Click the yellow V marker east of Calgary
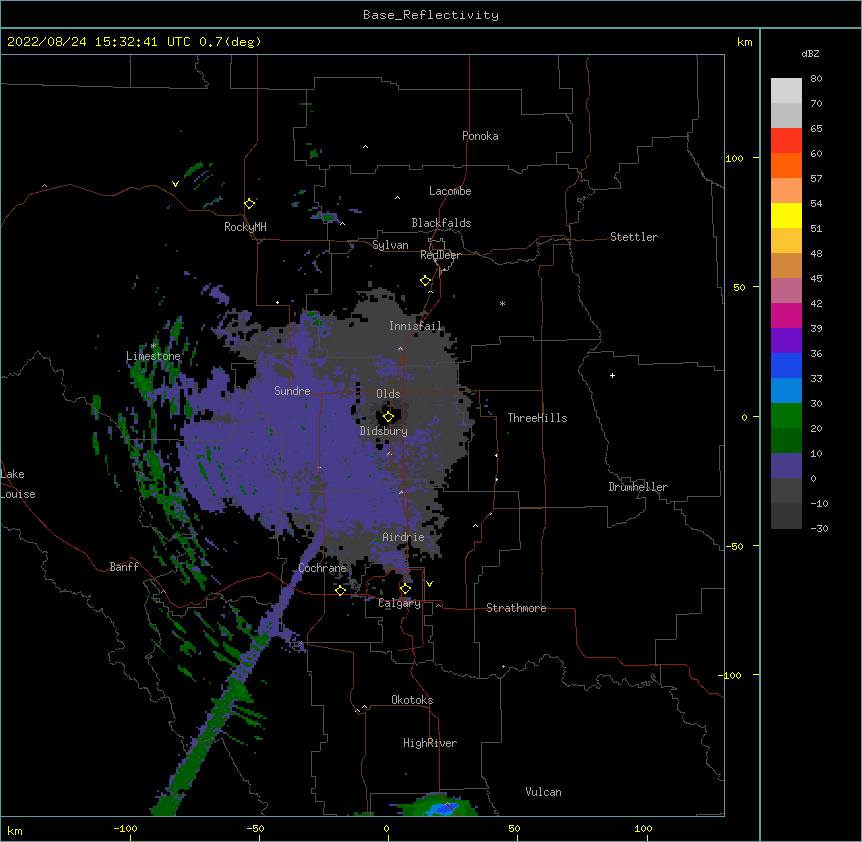Screen dimensions: 862x842 pos(429,584)
